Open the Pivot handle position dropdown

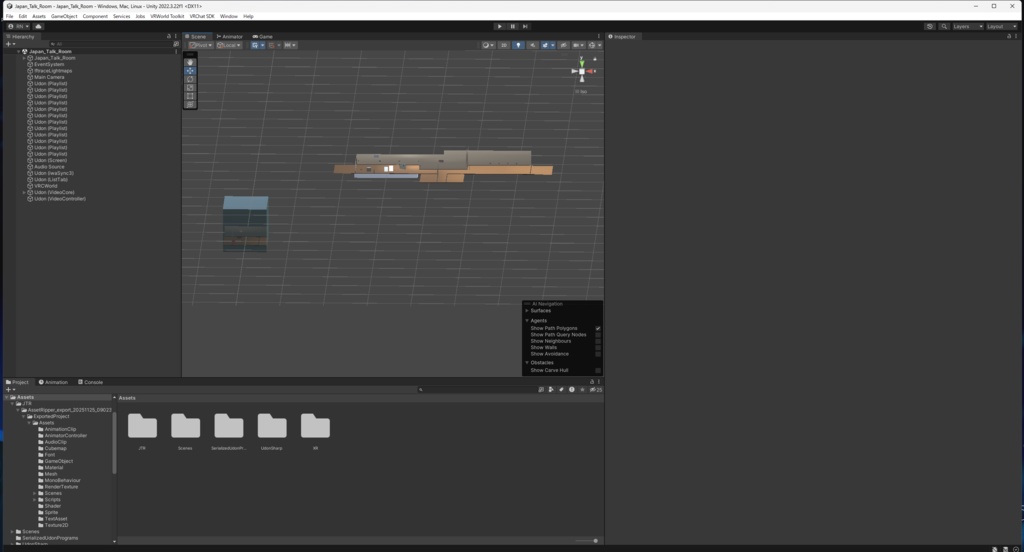tap(200, 46)
